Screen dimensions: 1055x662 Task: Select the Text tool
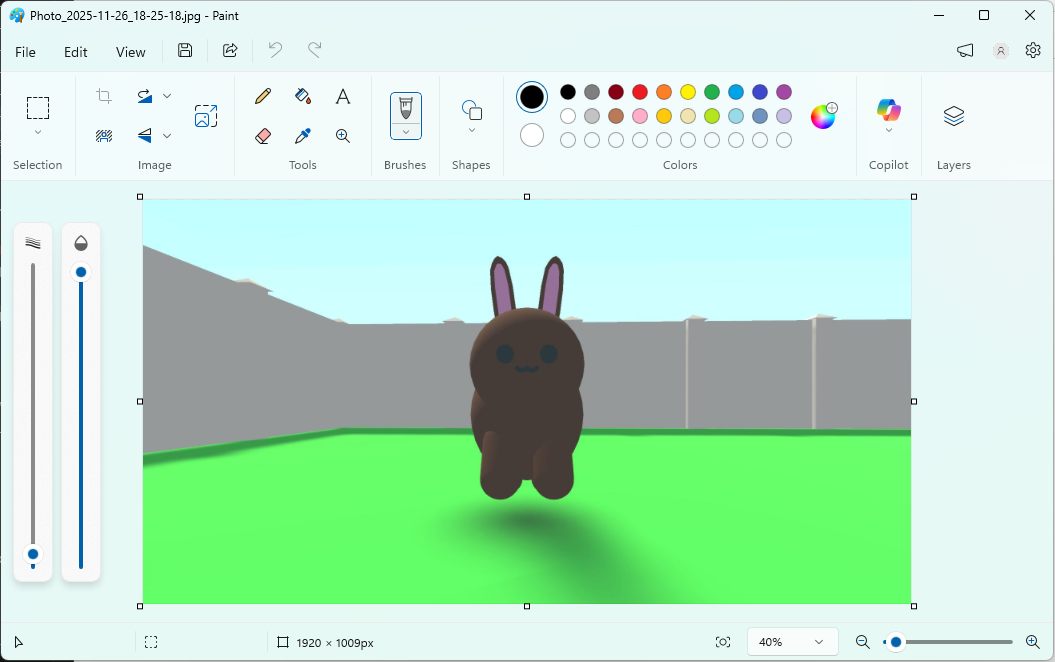tap(343, 96)
